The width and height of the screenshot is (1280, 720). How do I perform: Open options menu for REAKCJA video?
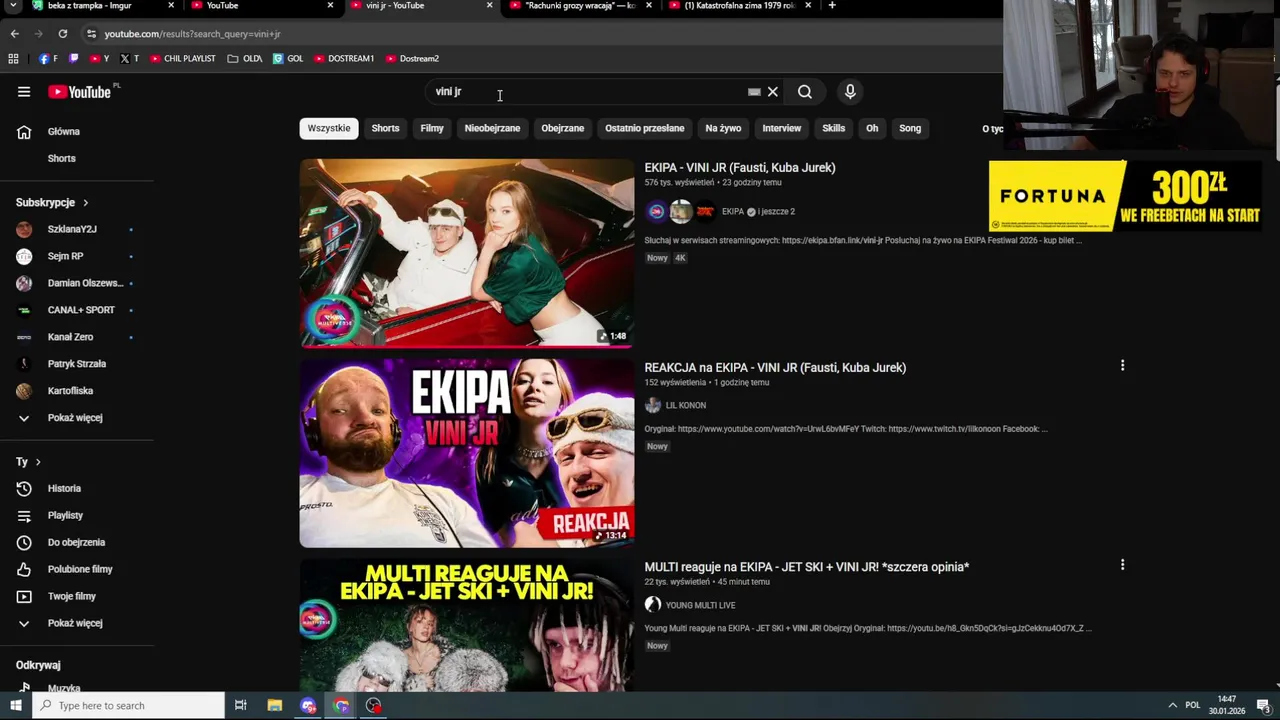1122,366
